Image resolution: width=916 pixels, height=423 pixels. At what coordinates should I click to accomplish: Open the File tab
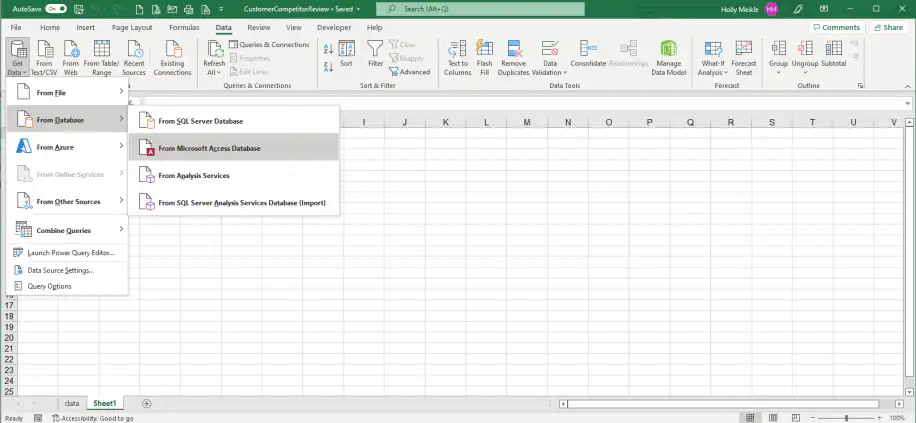click(16, 27)
